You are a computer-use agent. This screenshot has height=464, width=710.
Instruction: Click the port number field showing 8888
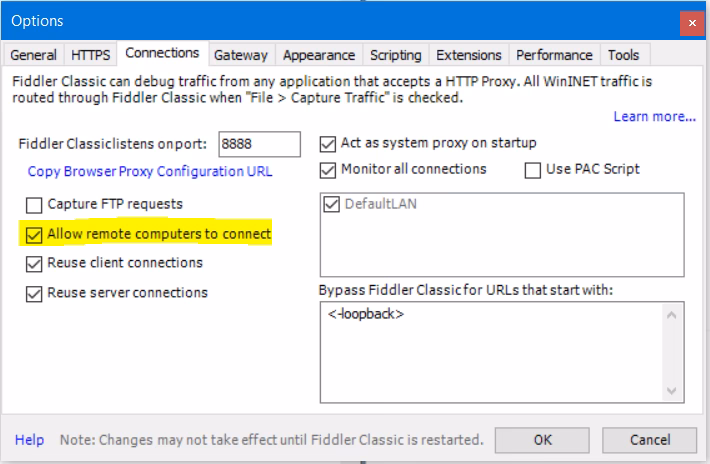coord(259,144)
